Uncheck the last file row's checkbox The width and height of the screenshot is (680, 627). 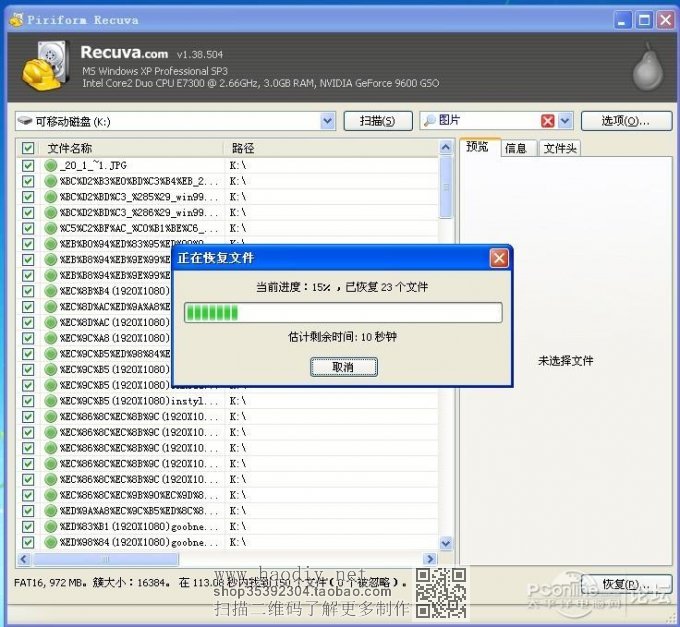coord(28,542)
